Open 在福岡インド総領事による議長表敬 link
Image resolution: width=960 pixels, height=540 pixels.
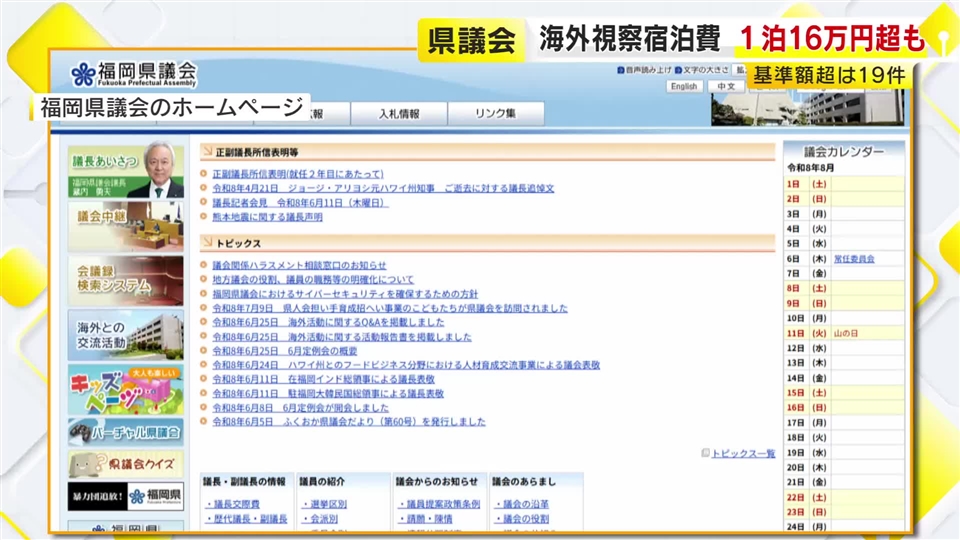click(x=323, y=379)
